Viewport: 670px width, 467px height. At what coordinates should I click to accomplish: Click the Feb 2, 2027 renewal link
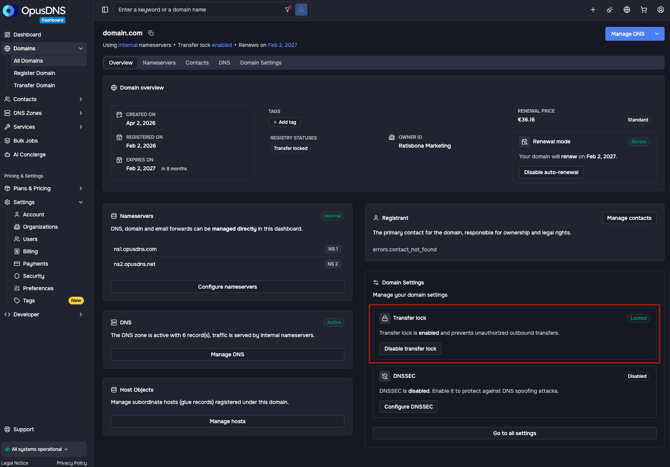(282, 45)
